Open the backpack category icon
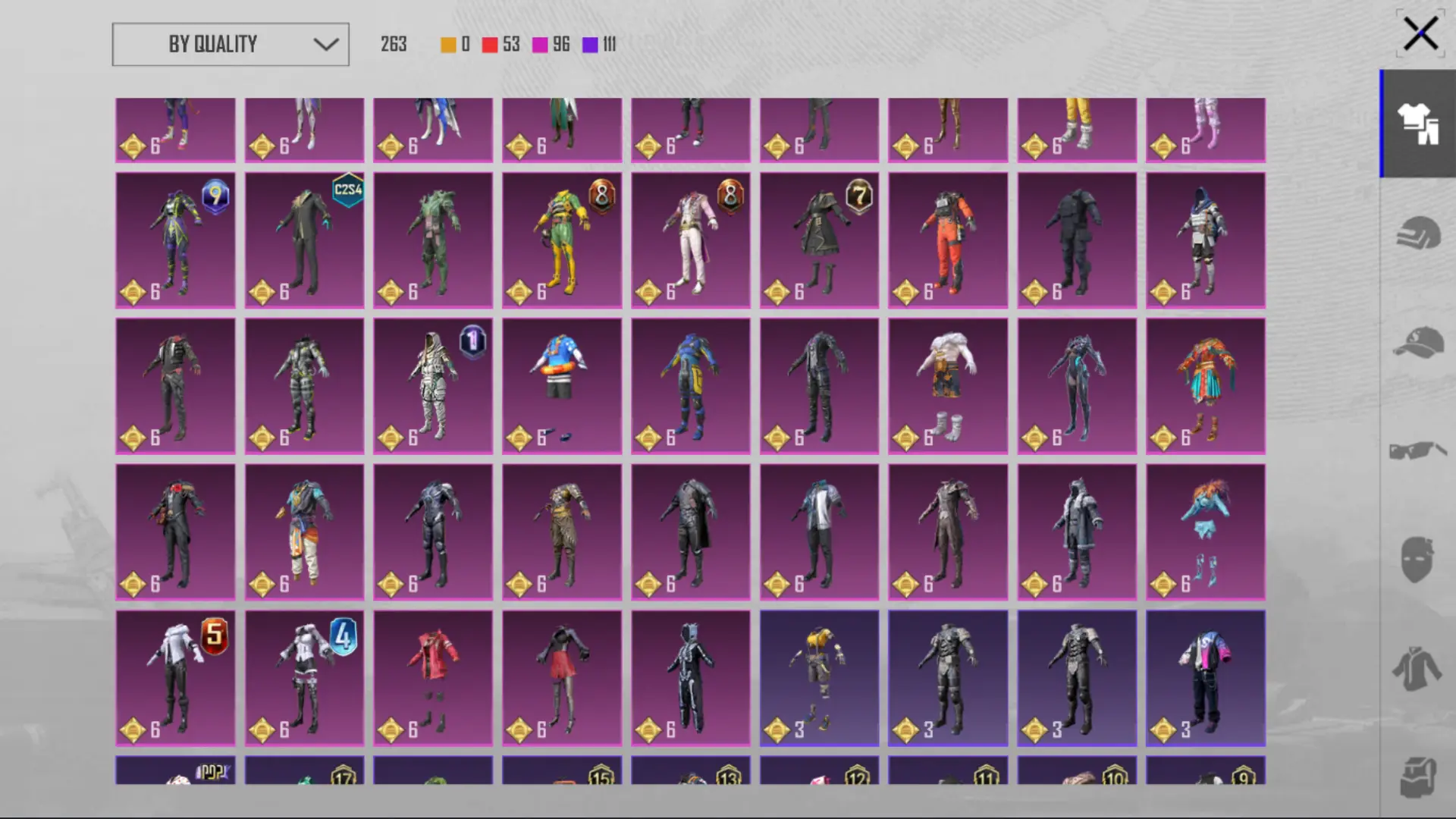1456x819 pixels. [x=1418, y=777]
